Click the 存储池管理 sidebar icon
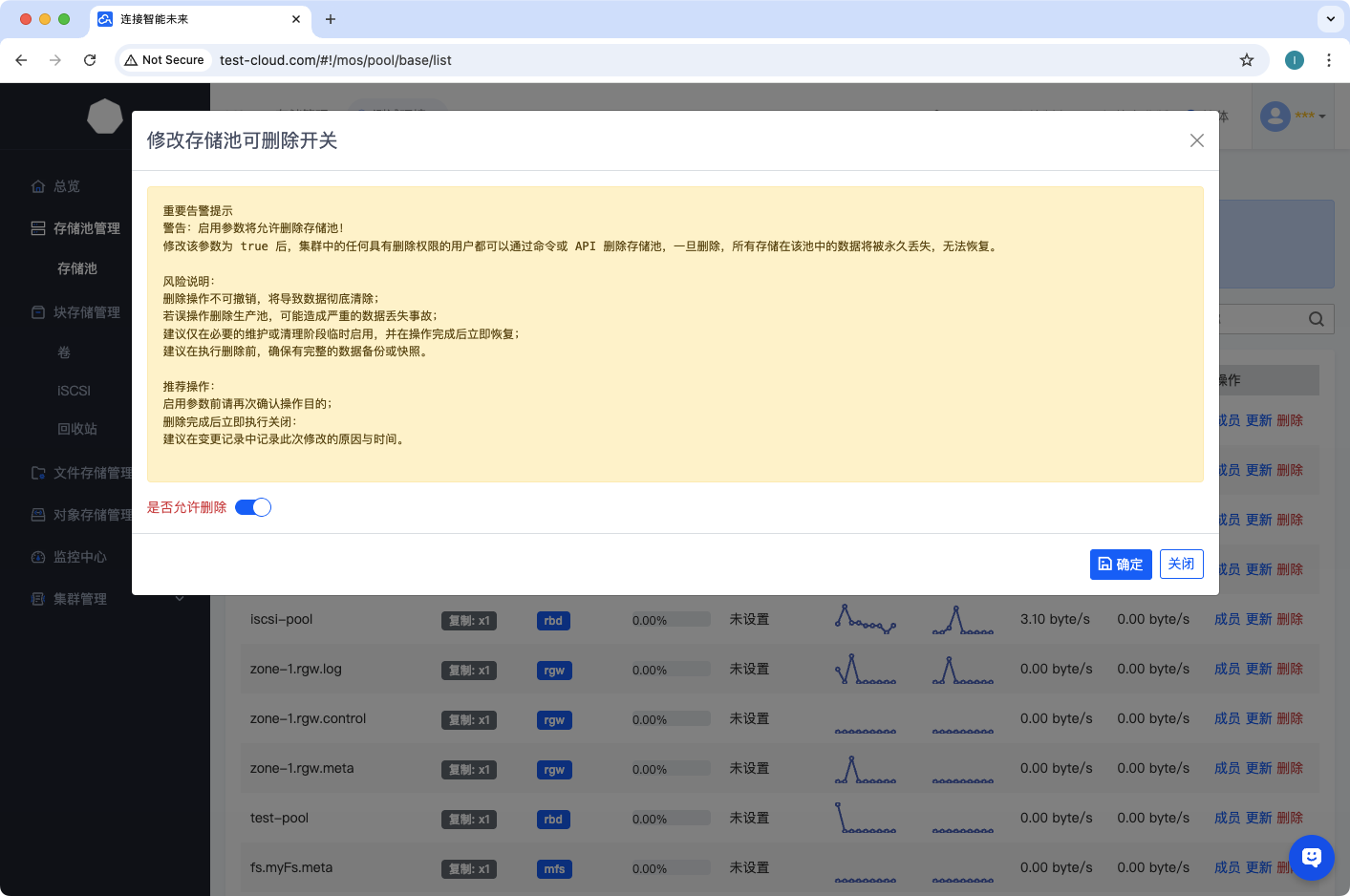 (38, 228)
